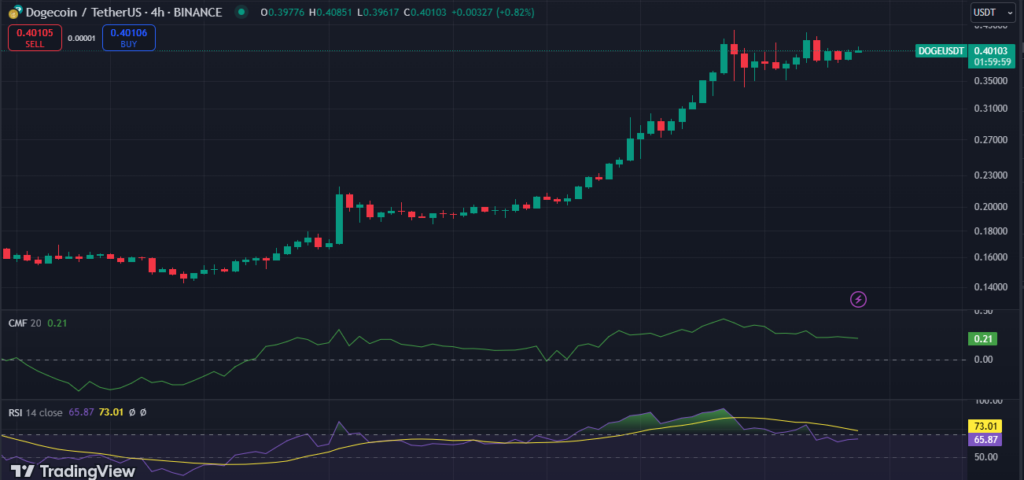Screen dimensions: 1024x480
Task: Click the green 0.21 CMF axis label
Action: tap(982, 338)
